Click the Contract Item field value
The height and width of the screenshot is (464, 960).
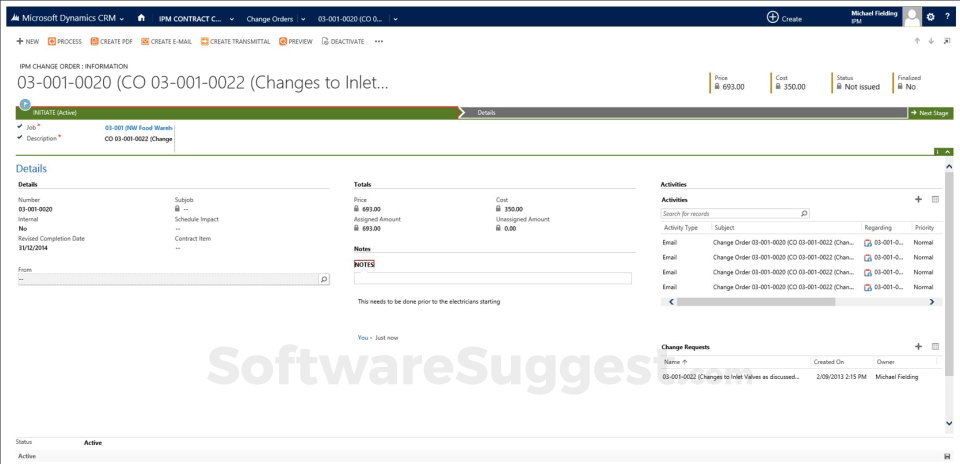coord(178,248)
